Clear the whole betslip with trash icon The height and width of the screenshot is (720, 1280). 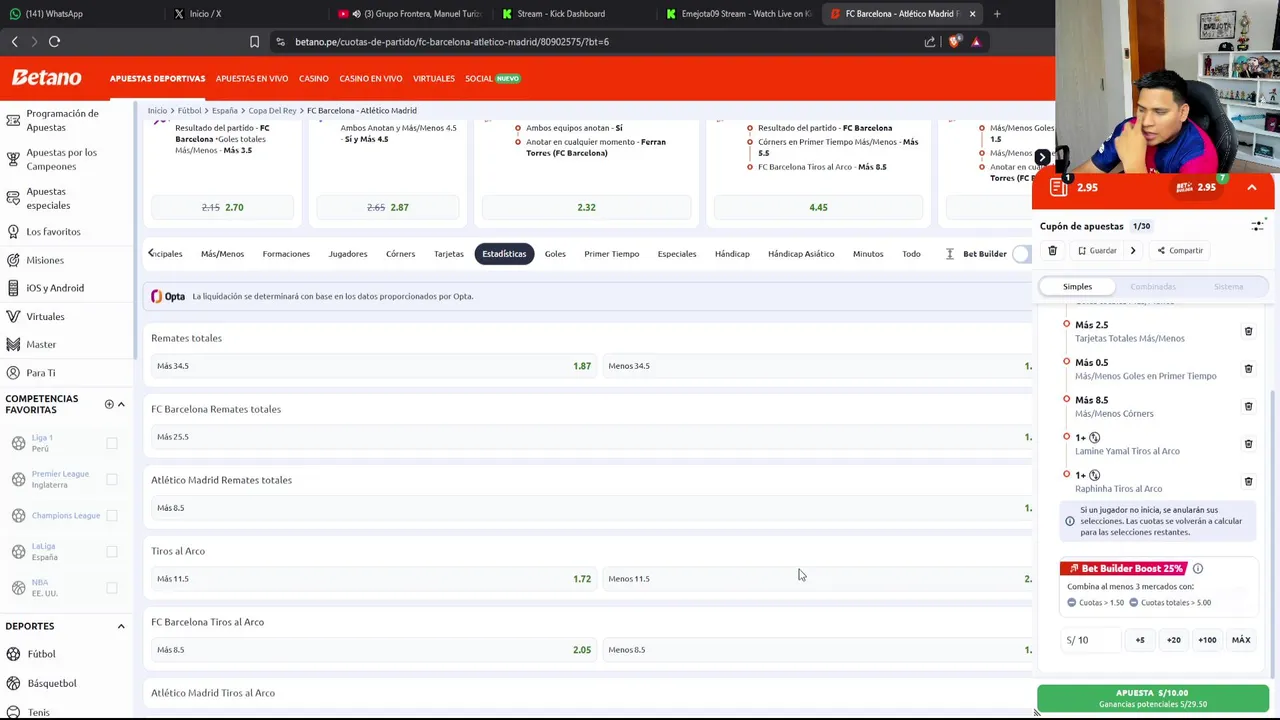tap(1052, 251)
